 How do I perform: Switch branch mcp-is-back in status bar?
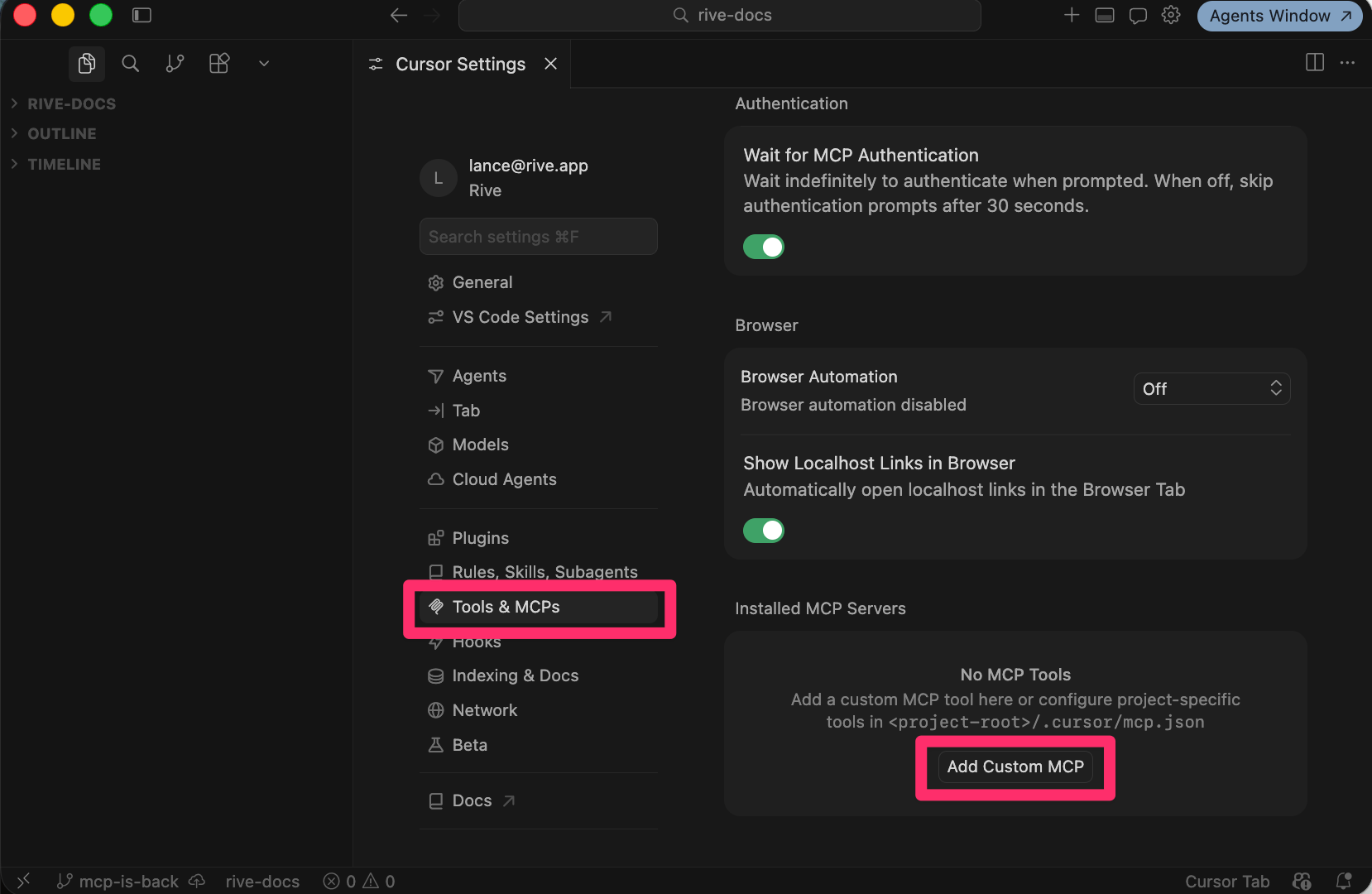tap(118, 882)
